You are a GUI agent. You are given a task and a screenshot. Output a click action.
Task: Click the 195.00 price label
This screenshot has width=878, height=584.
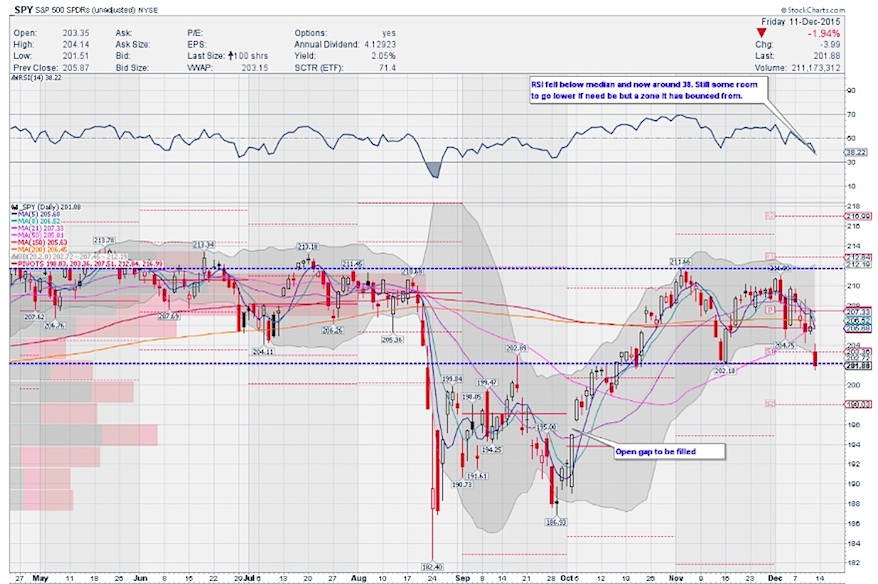pyautogui.click(x=547, y=427)
